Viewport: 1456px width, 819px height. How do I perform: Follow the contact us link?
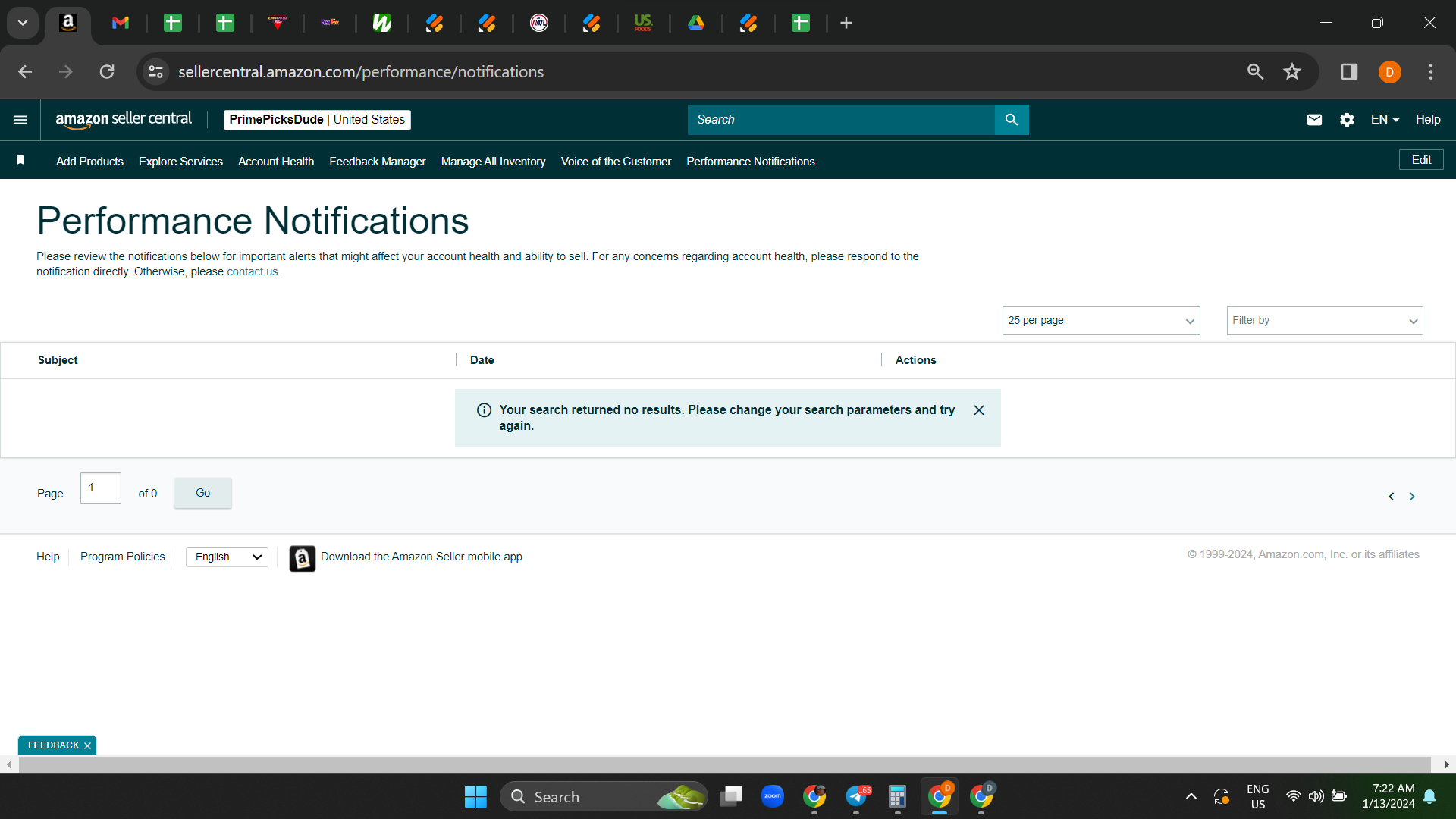coord(253,272)
